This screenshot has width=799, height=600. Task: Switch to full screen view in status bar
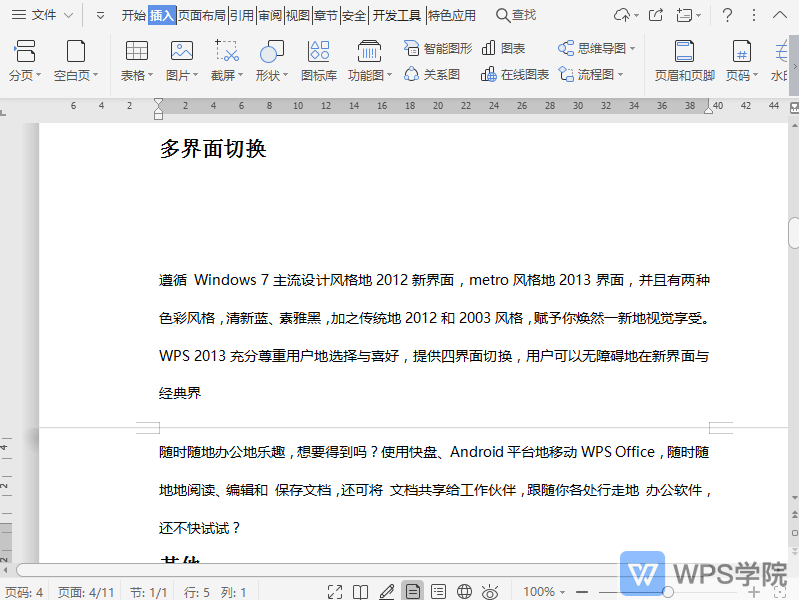(x=335, y=592)
